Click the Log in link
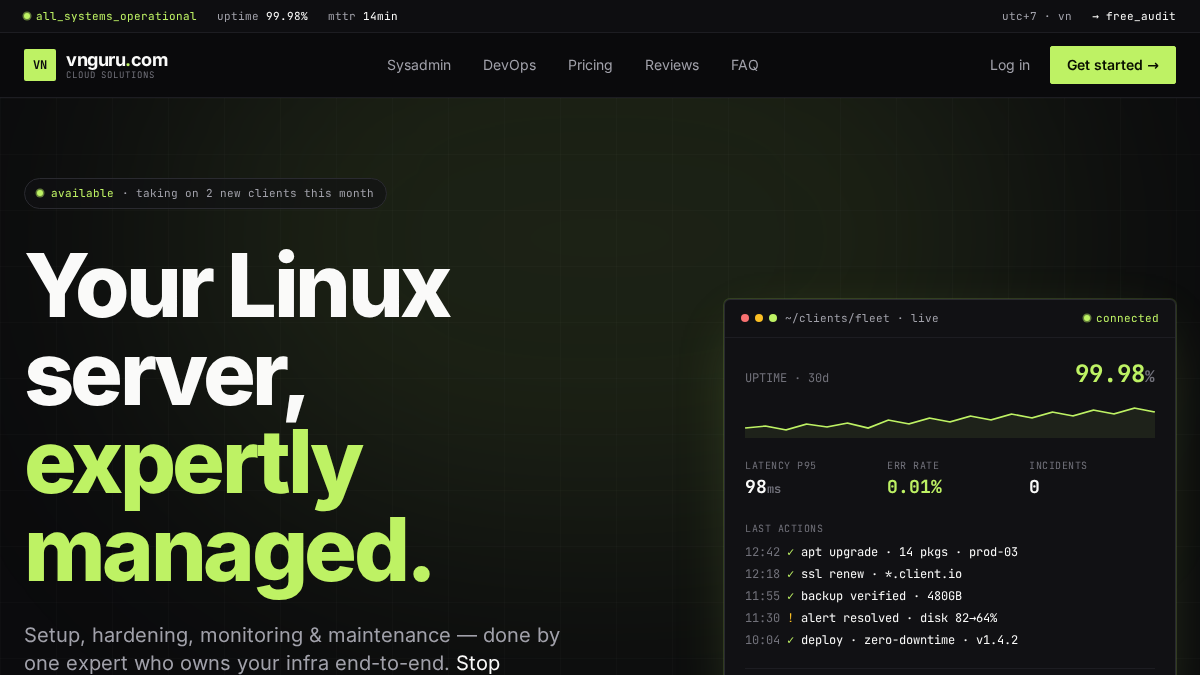 (1010, 65)
